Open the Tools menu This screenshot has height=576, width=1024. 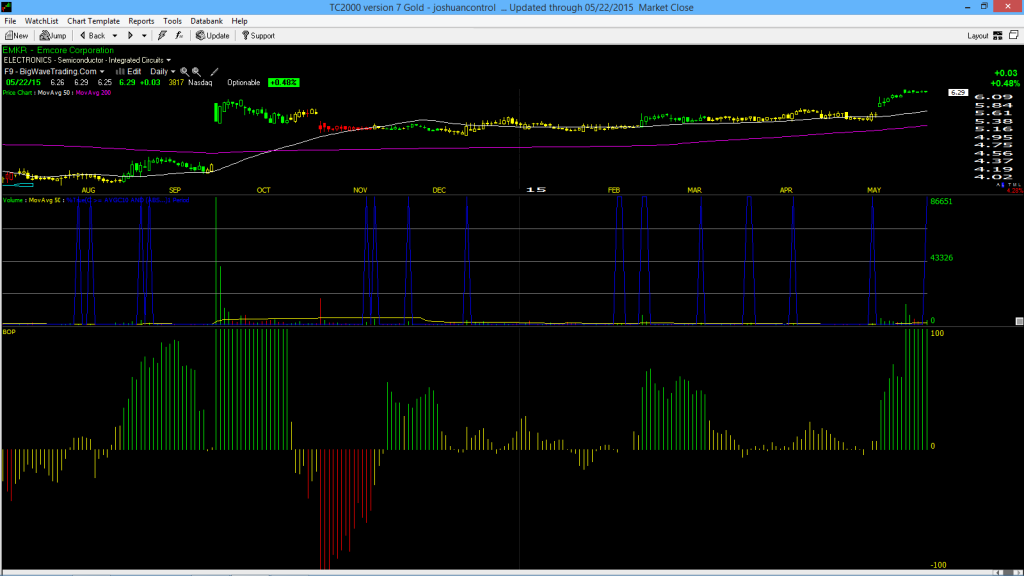[x=172, y=21]
